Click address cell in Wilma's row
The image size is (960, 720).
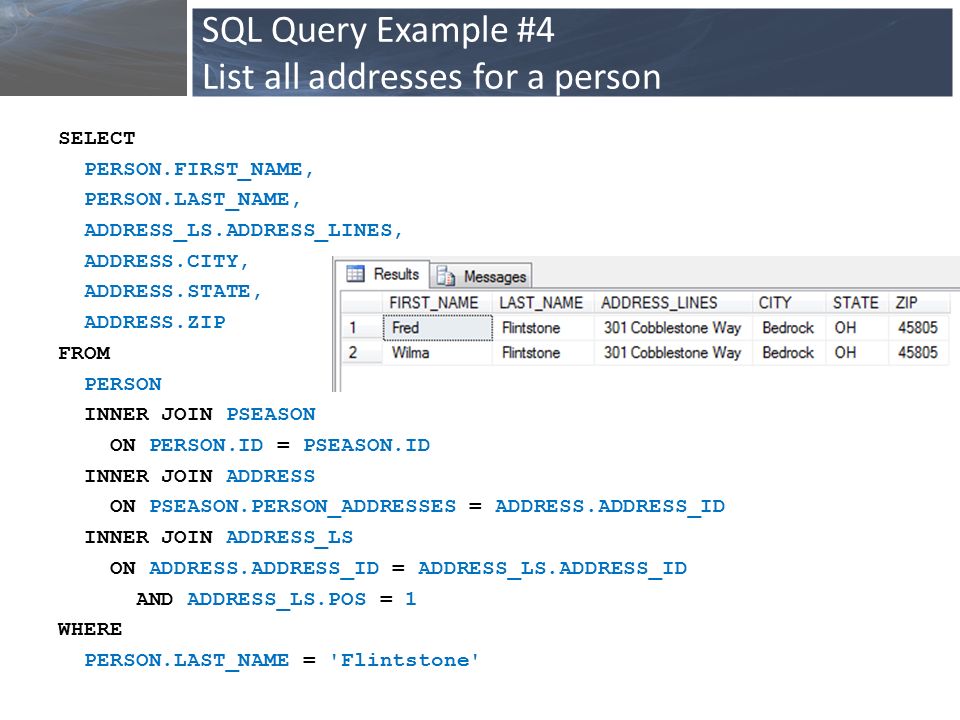click(673, 353)
